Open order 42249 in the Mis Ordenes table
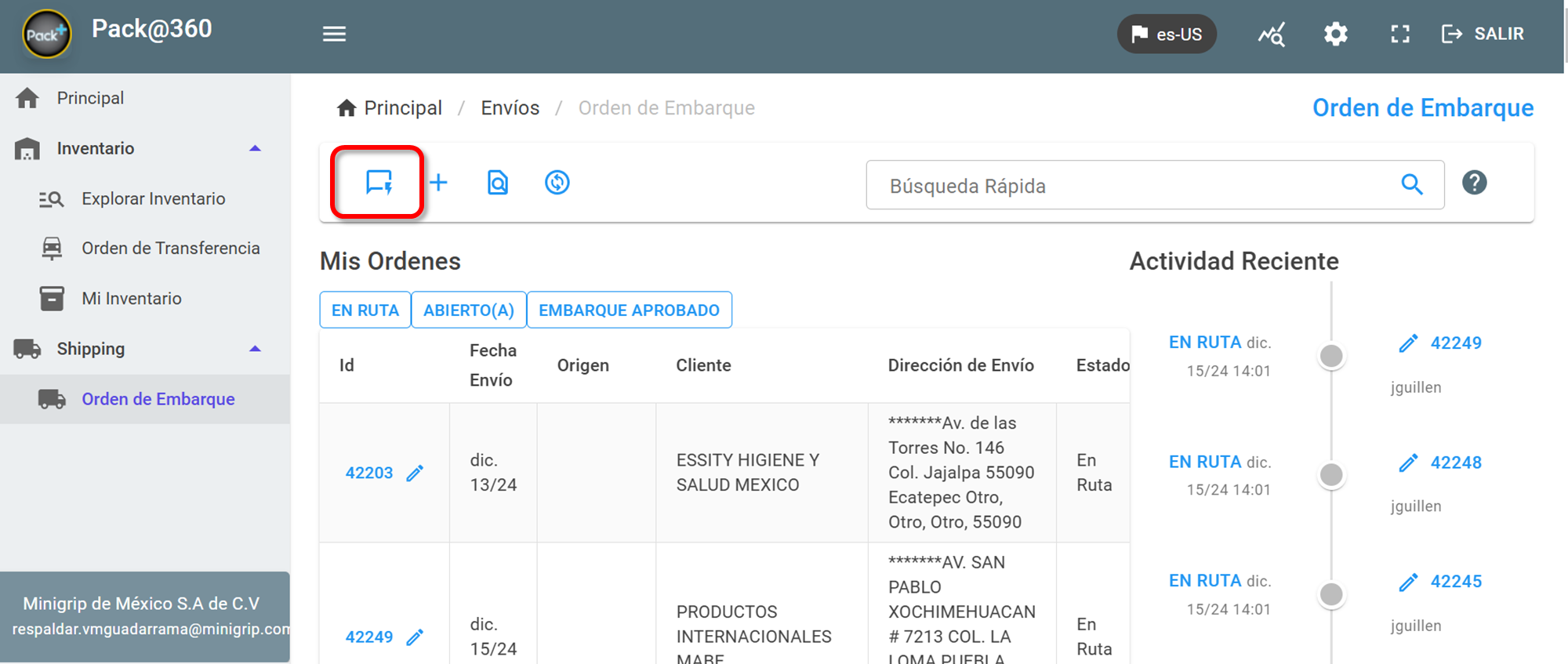This screenshot has height=664, width=1568. (x=368, y=637)
